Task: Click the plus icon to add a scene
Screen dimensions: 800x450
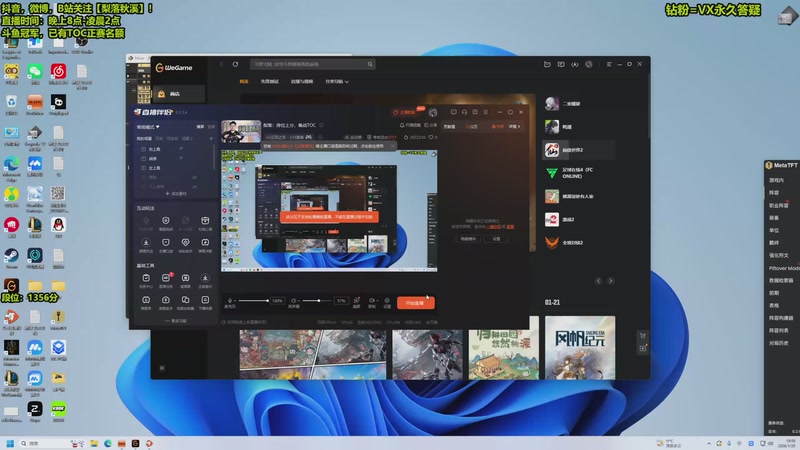Action: (x=211, y=138)
